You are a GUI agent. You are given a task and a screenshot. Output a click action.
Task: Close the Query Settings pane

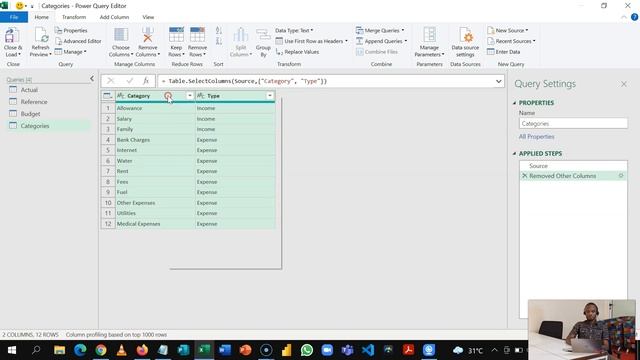624,84
